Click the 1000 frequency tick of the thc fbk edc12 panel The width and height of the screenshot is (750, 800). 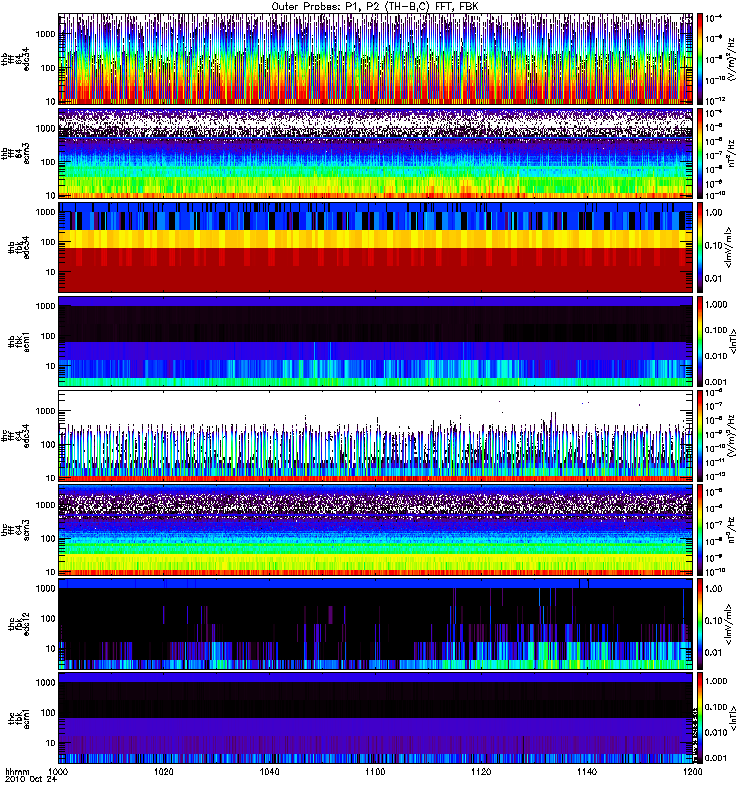click(45, 589)
